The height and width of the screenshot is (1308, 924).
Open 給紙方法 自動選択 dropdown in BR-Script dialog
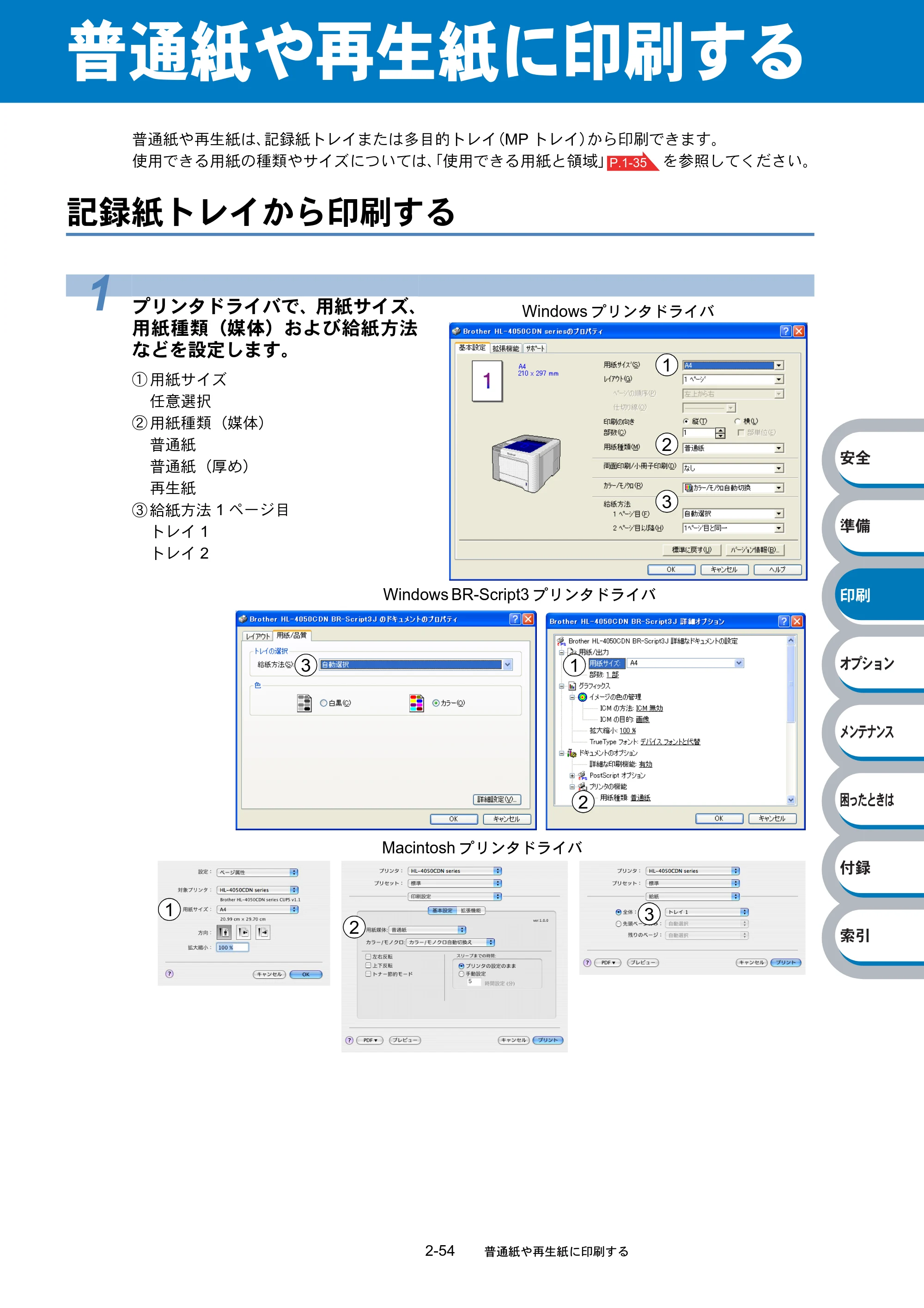416,664
